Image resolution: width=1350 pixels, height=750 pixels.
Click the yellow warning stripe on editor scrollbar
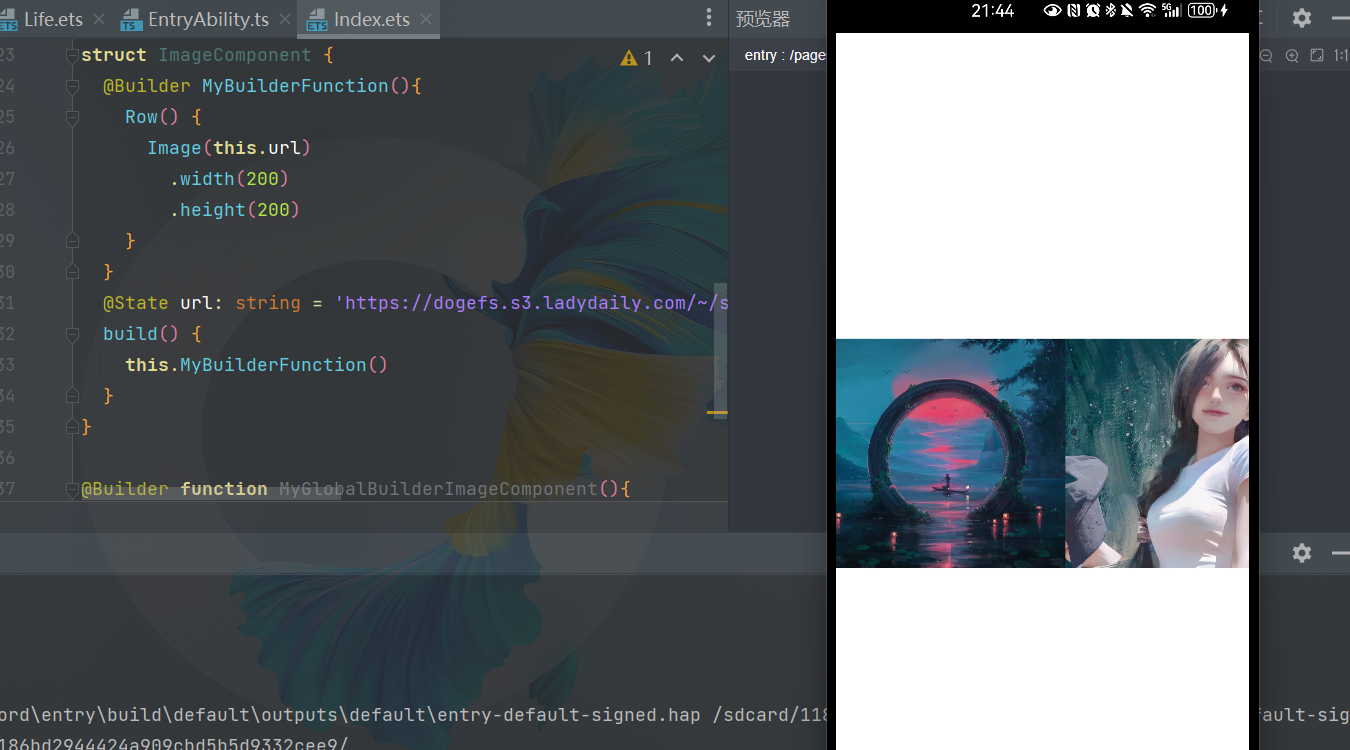pos(717,412)
